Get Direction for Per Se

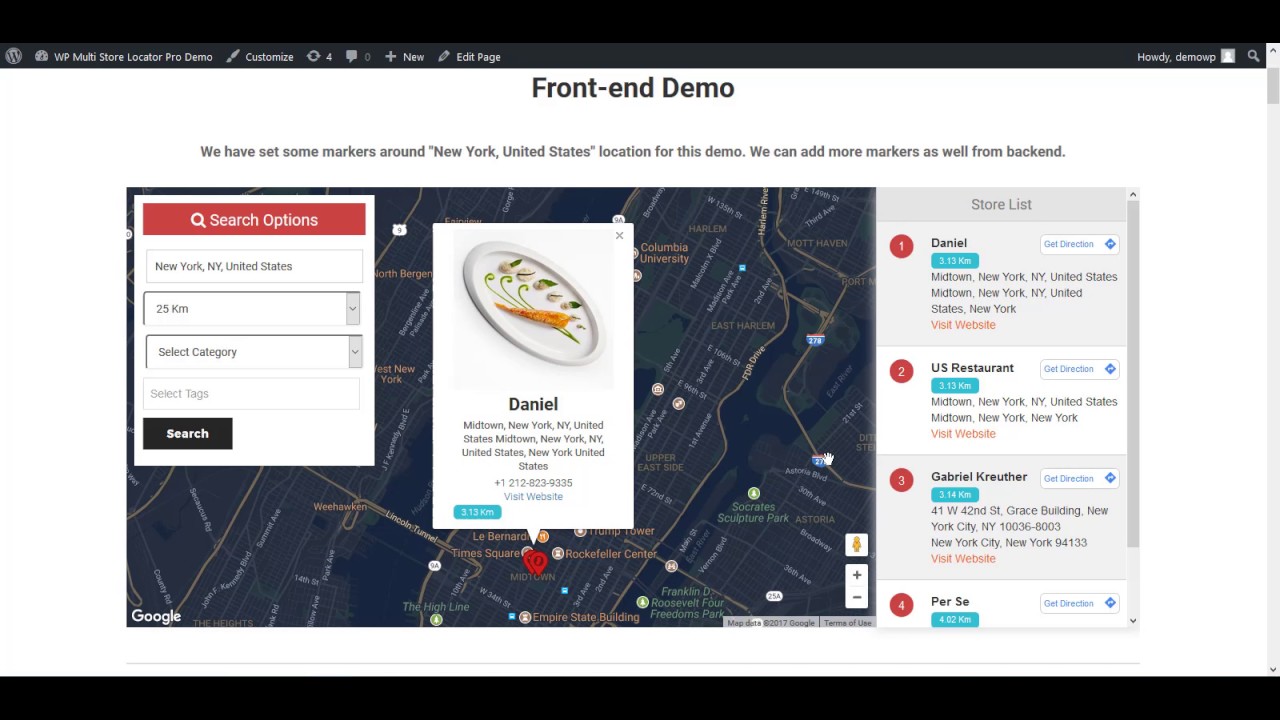[1079, 603]
